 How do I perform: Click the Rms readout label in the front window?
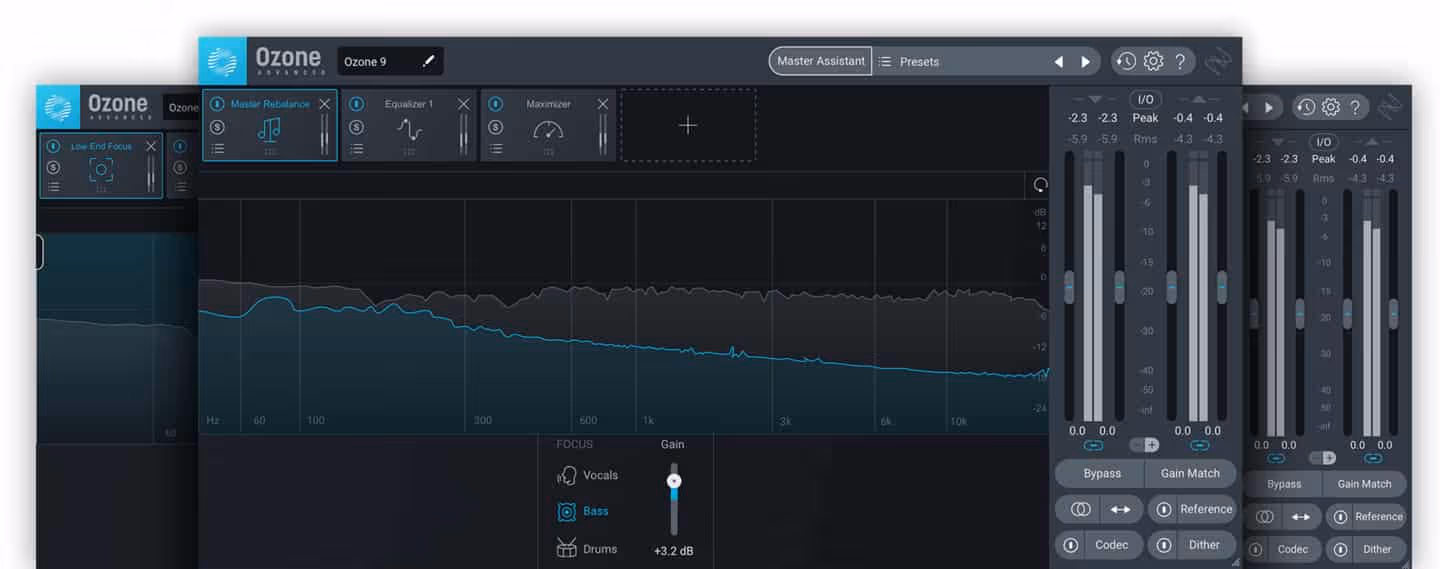1145,139
